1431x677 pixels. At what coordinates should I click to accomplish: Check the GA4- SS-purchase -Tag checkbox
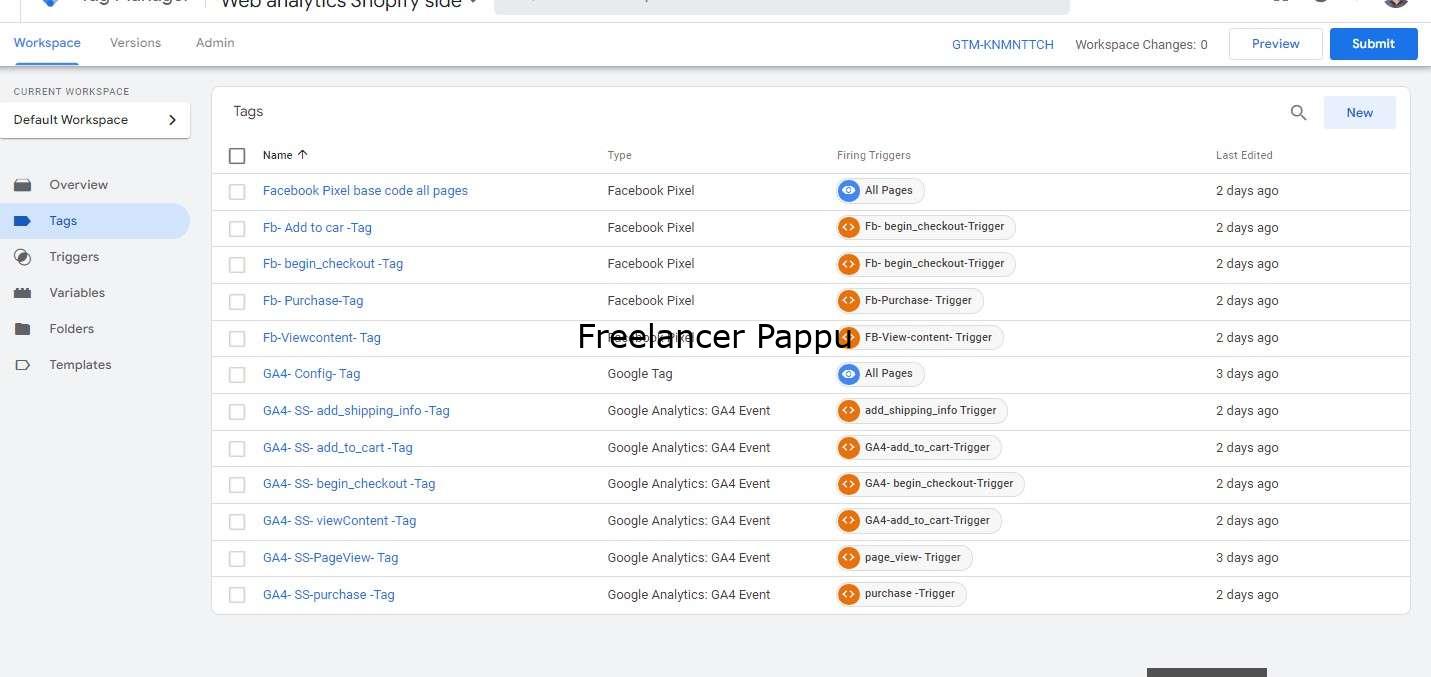[x=237, y=595]
